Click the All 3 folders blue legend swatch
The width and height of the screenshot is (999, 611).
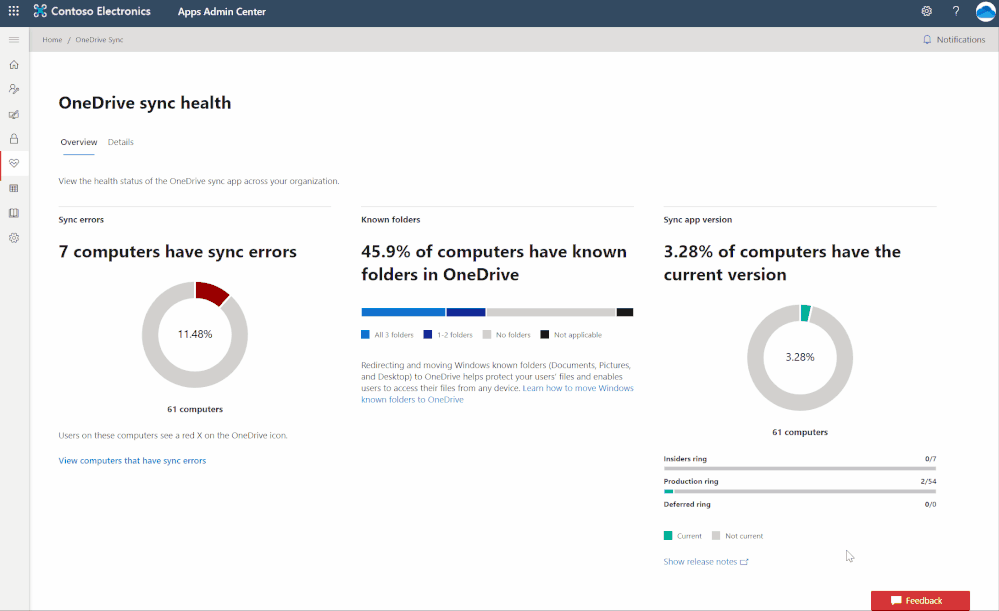[x=365, y=334]
